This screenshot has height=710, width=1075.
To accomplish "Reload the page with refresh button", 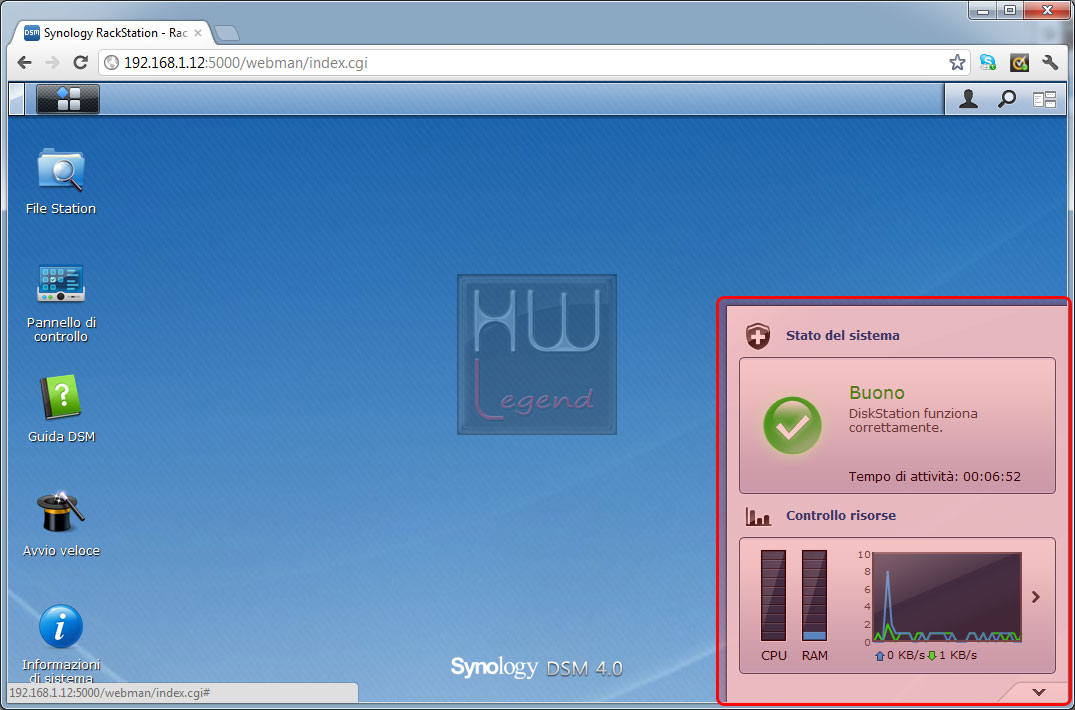I will coord(80,62).
